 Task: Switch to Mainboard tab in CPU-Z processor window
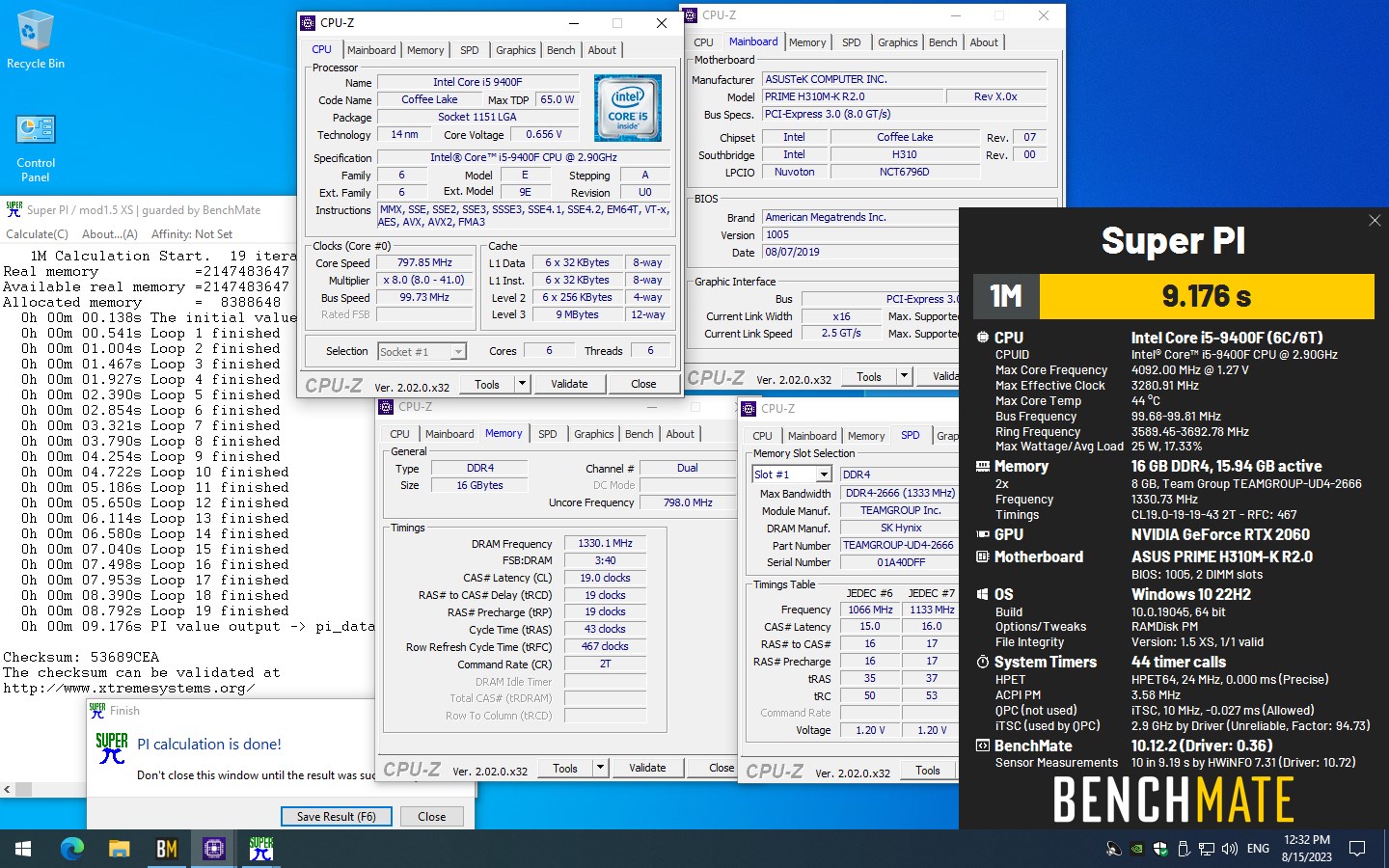[x=371, y=50]
